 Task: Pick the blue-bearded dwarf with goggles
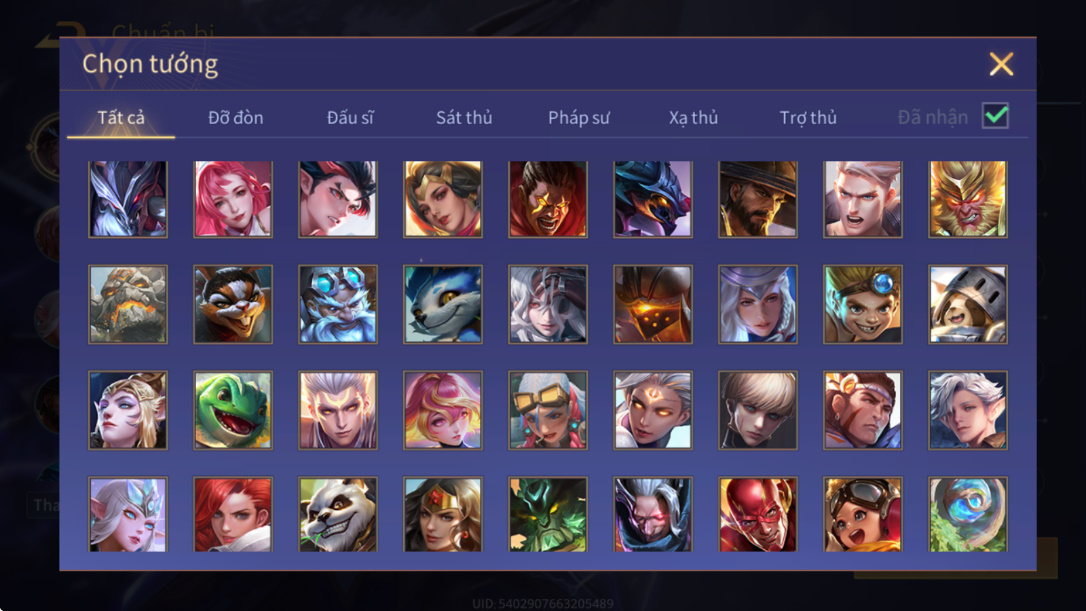tap(338, 305)
